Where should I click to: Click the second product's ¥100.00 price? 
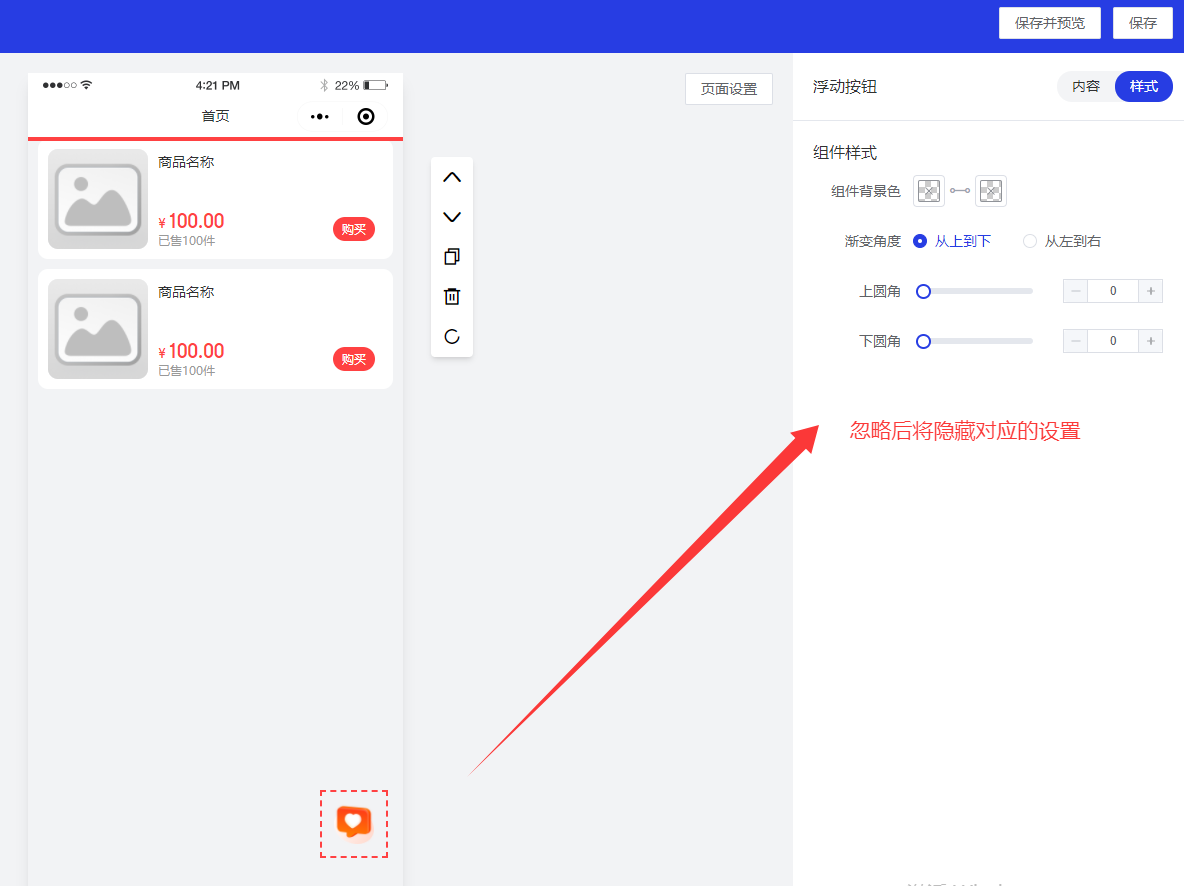(x=191, y=350)
